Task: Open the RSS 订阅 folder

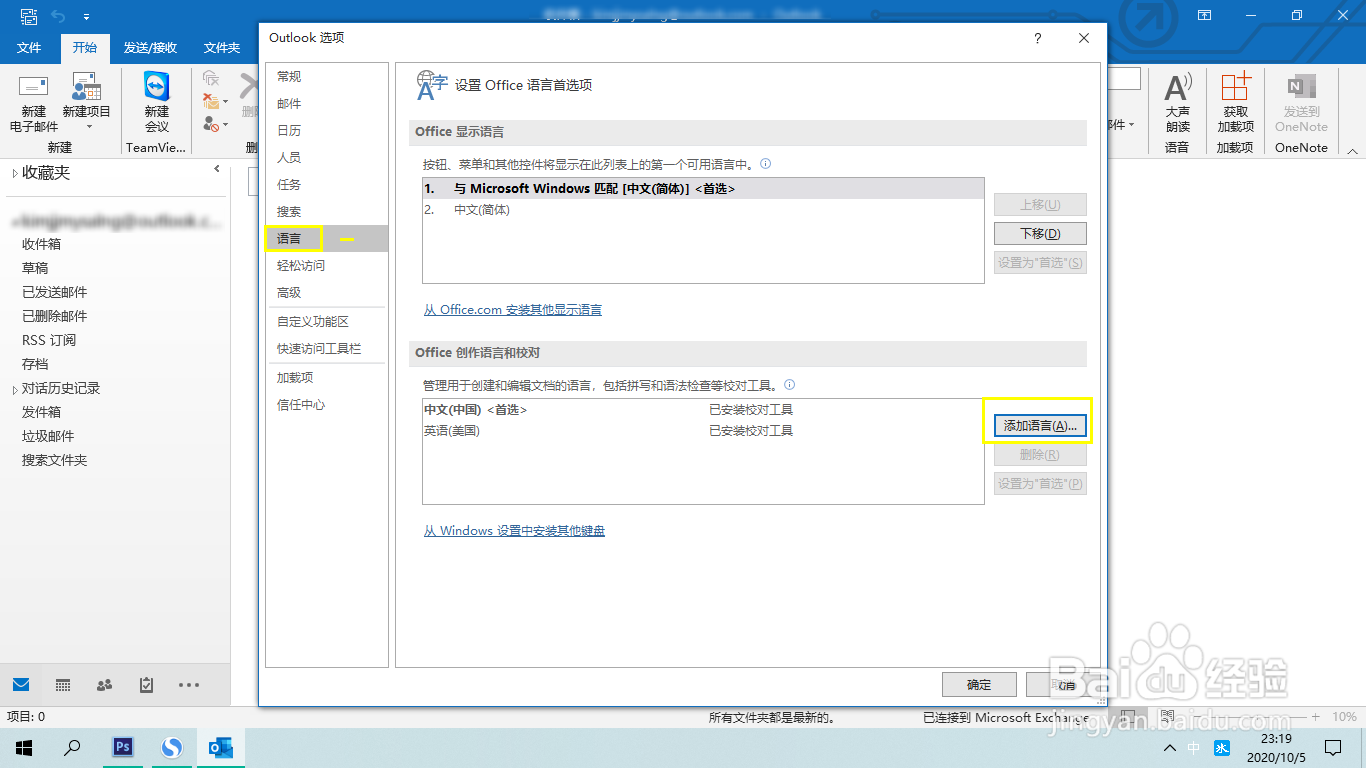Action: click(x=49, y=340)
